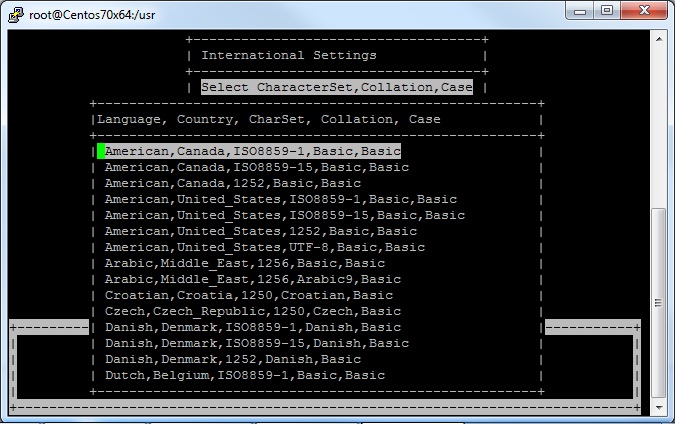Screen dimensions: 675x424
Task: Select American,United_States,1252,Basic,Basic entry
Action: (x=260, y=232)
